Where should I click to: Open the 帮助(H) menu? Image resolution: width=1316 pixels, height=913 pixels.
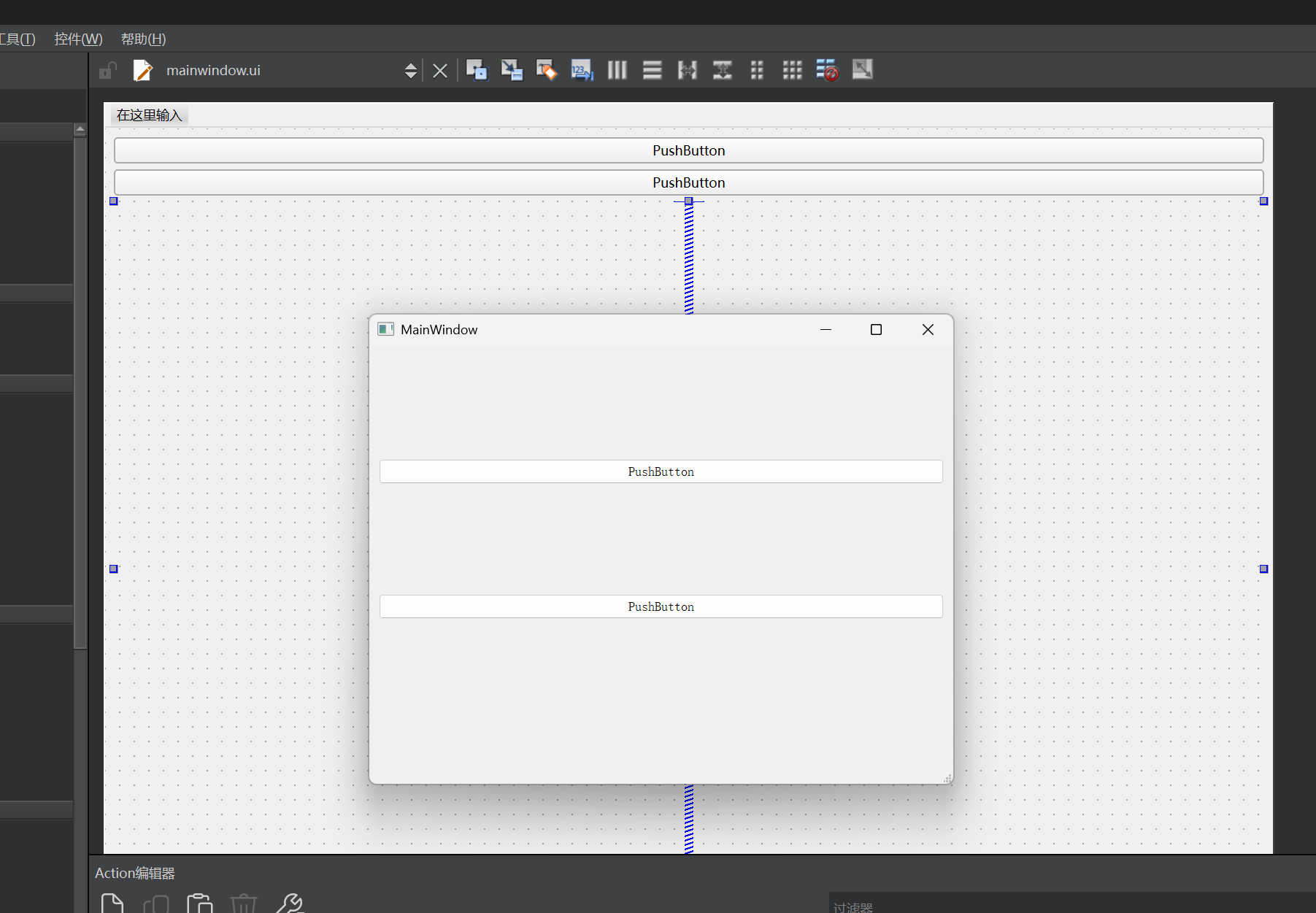coord(144,39)
